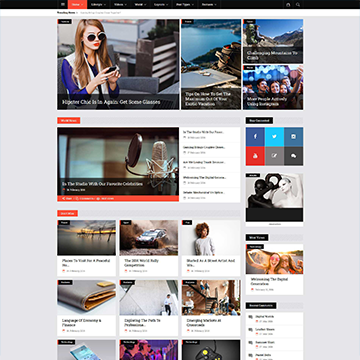The width and height of the screenshot is (360, 360).
Task: Click comment icon beside Summer Start comment
Action: click(251, 343)
